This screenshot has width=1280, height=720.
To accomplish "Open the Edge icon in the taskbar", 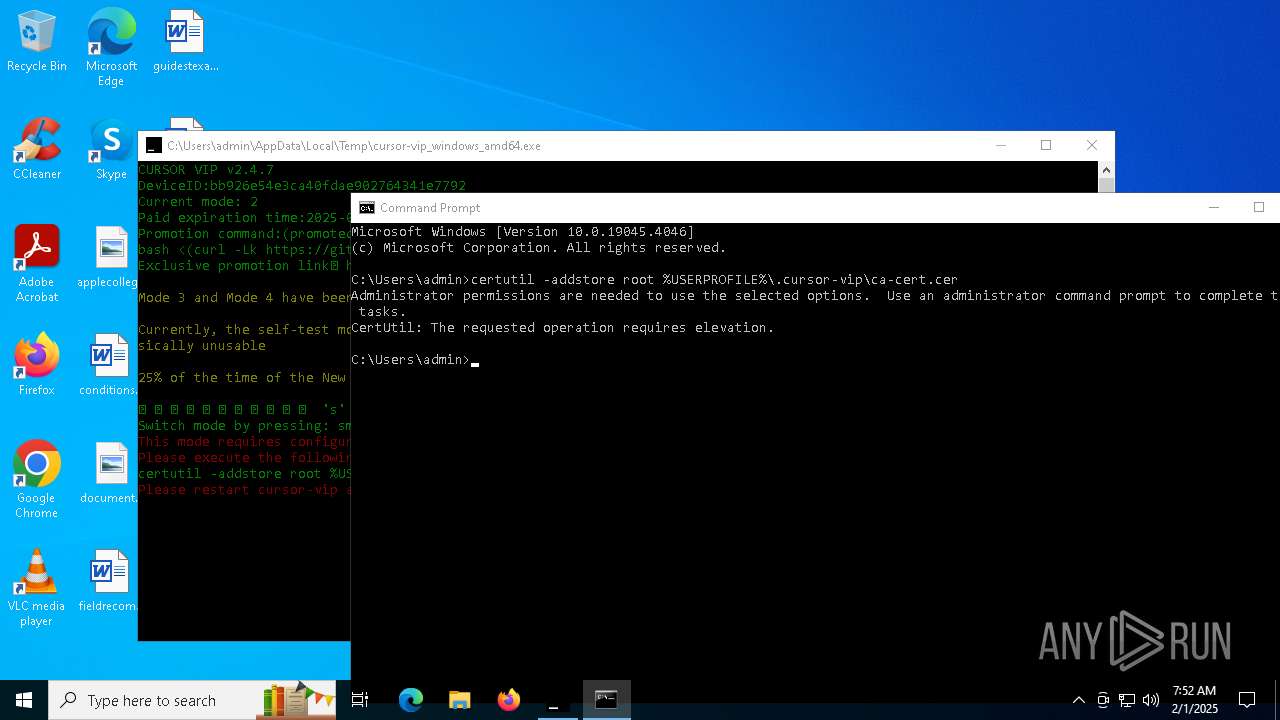I will (x=411, y=700).
